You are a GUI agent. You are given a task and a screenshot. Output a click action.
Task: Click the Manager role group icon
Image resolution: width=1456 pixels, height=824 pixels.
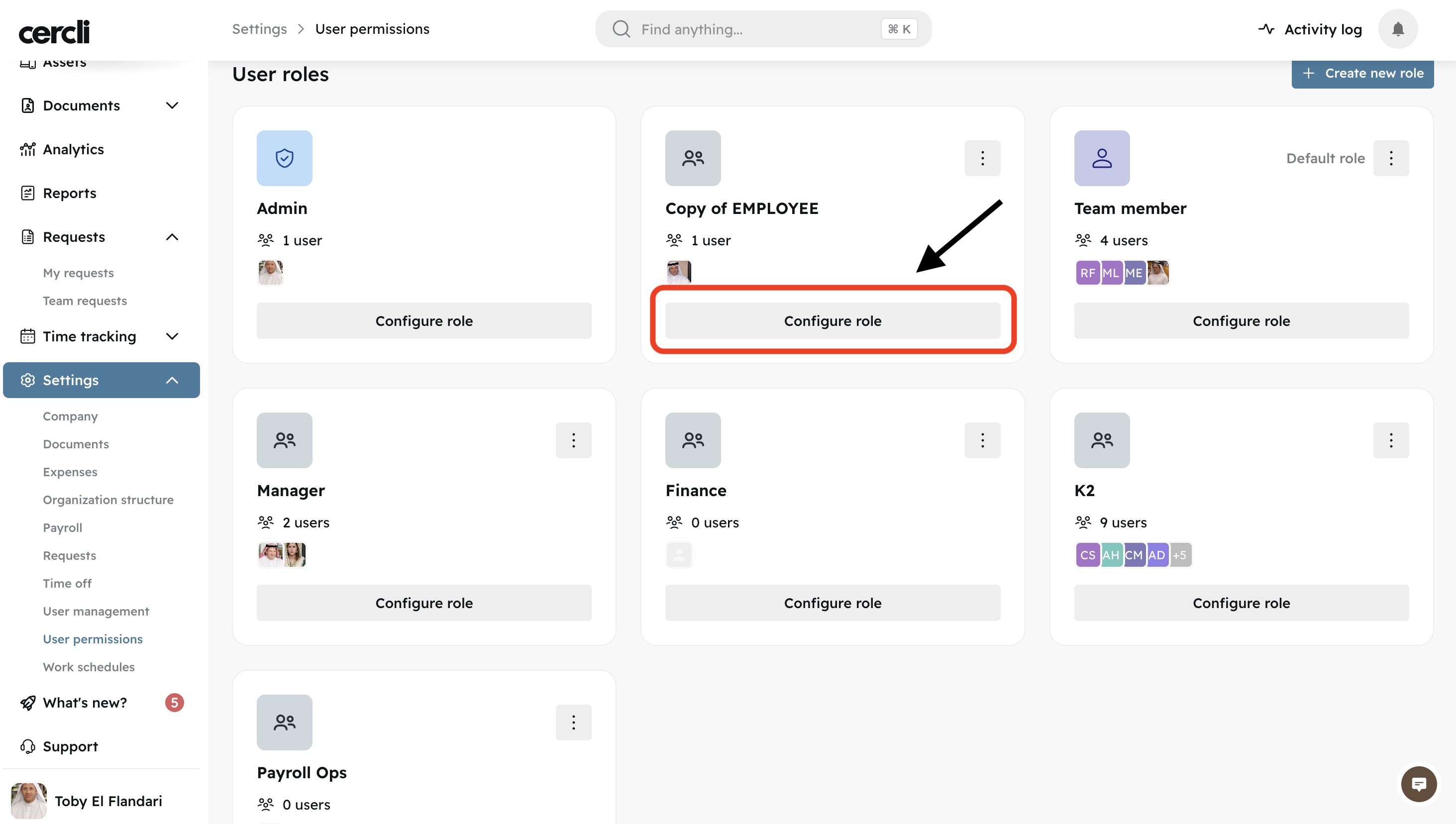(x=285, y=440)
